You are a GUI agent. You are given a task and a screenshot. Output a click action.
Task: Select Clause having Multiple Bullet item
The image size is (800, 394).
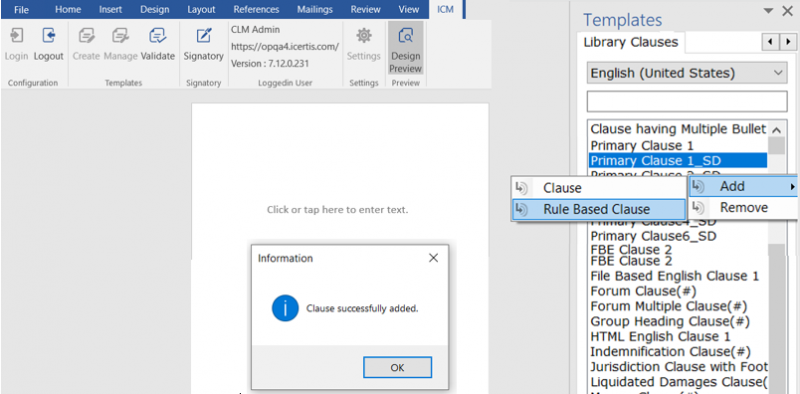pyautogui.click(x=678, y=129)
